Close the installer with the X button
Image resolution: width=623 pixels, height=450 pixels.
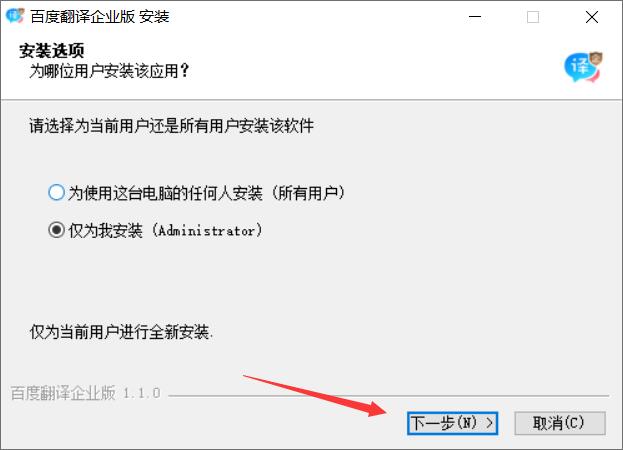[592, 17]
